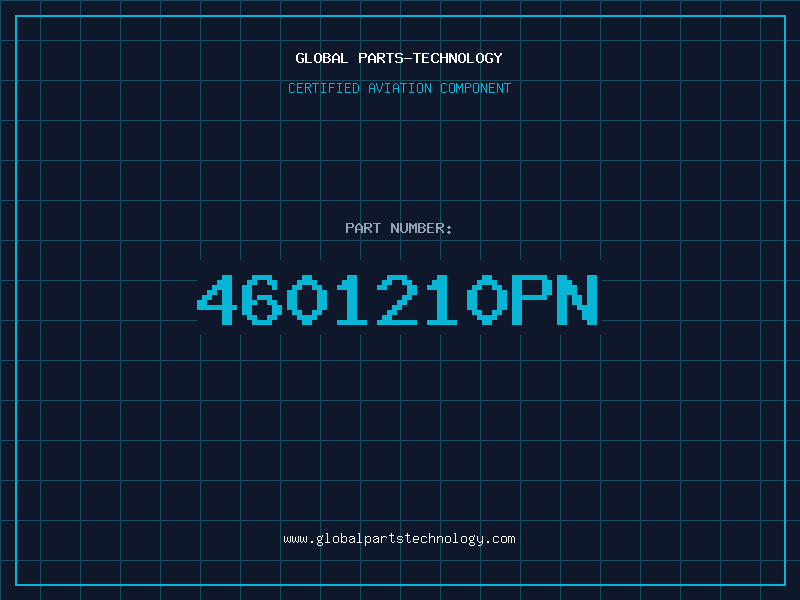Click the GLOBAL PARTS-TECHNOLOGY heading
This screenshot has width=800, height=600.
coord(399,58)
